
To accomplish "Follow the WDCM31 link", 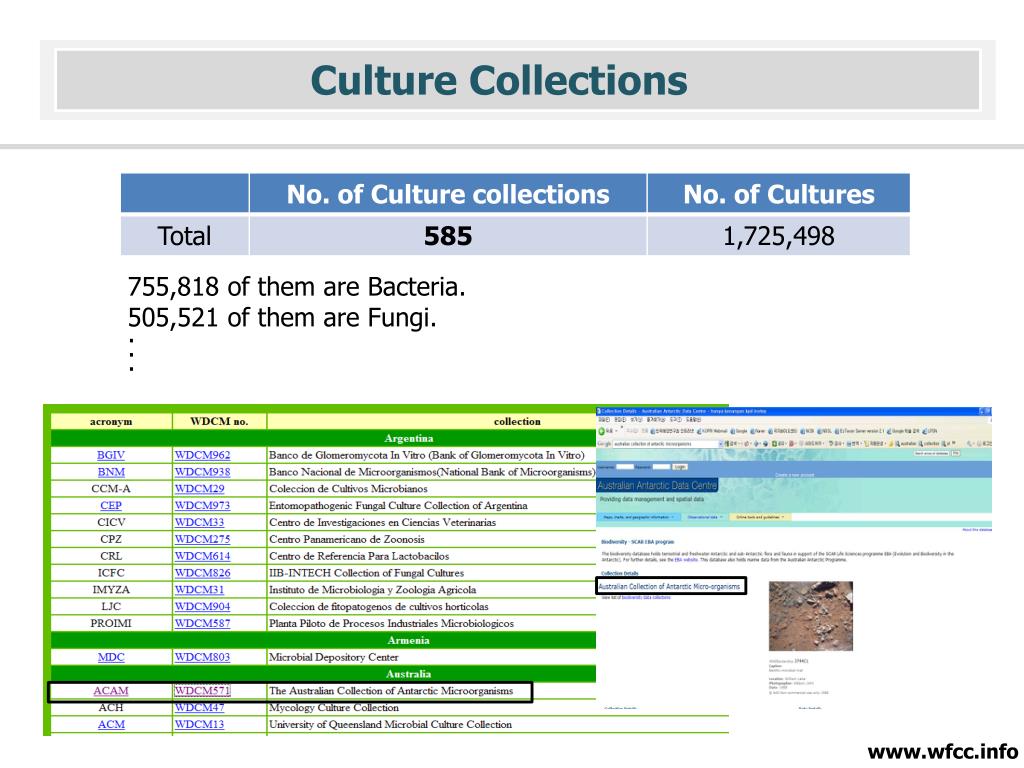I will (x=199, y=590).
